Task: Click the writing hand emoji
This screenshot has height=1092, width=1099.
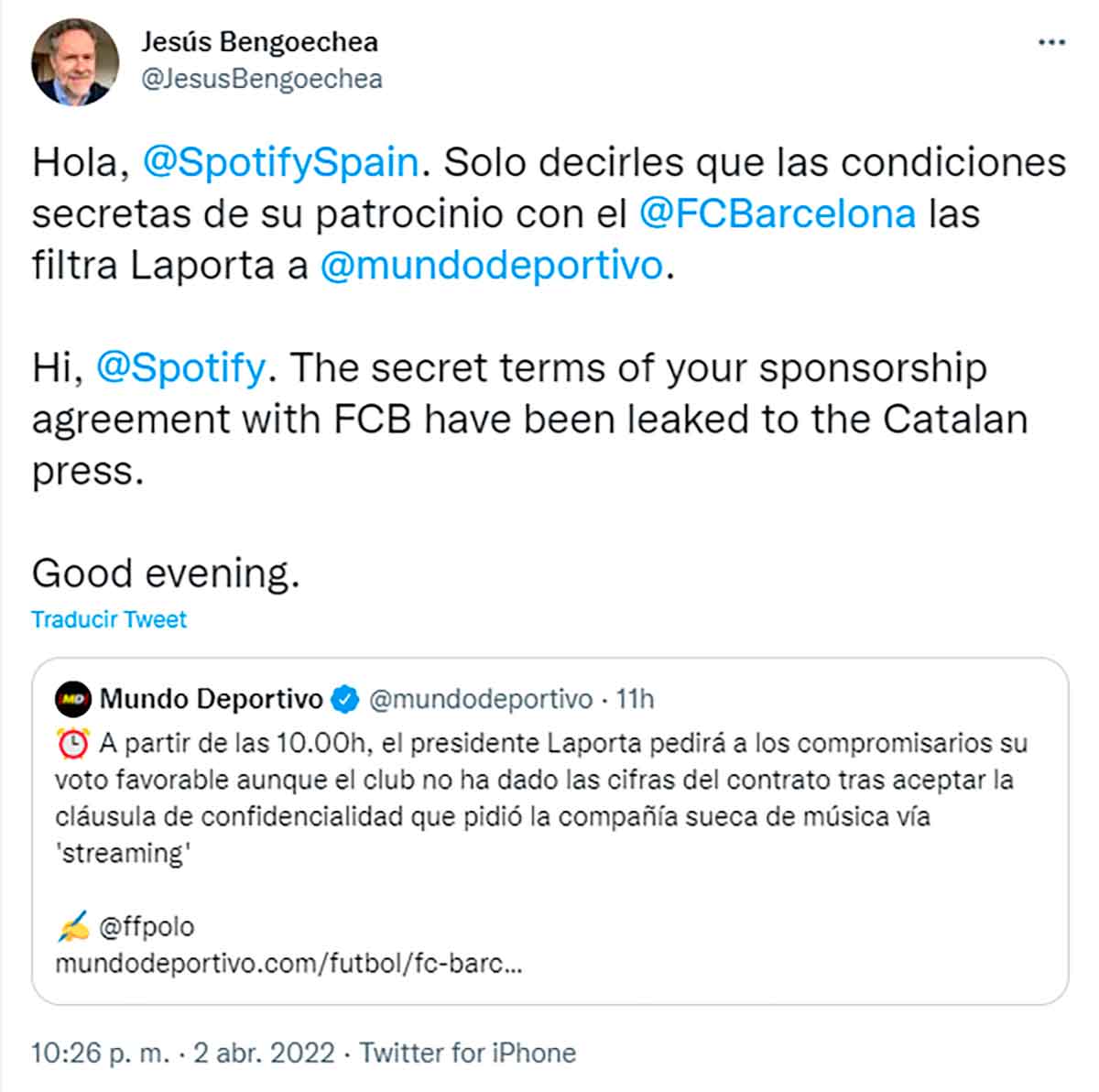Action: pos(72,928)
